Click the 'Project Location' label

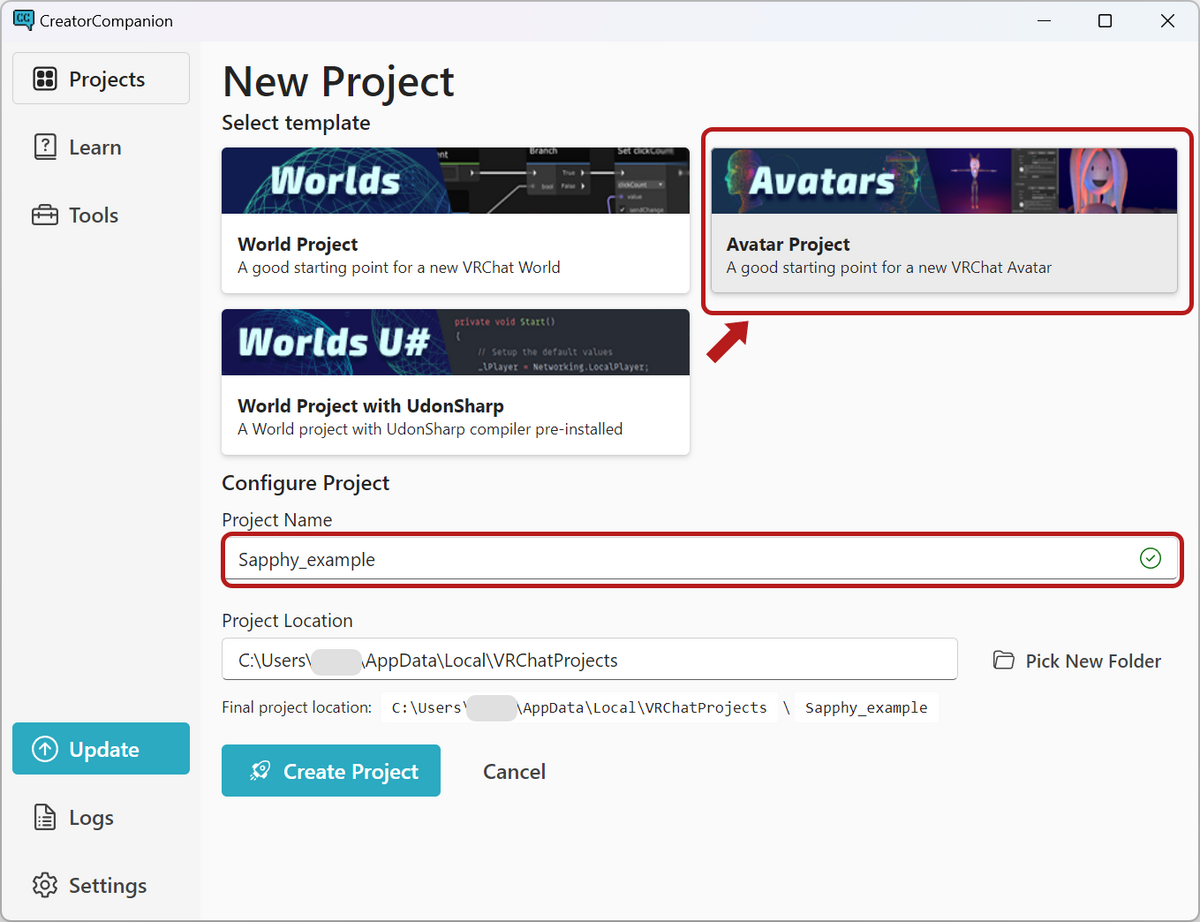[x=287, y=620]
